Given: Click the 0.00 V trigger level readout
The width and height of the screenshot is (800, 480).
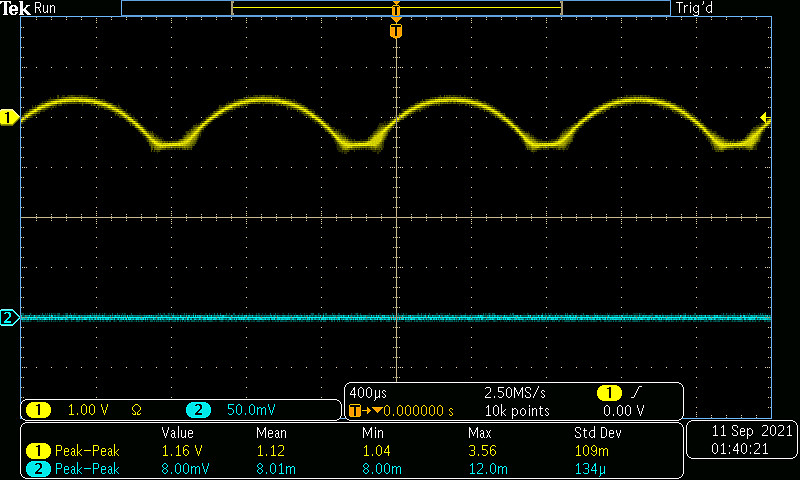Looking at the screenshot, I should [x=623, y=411].
